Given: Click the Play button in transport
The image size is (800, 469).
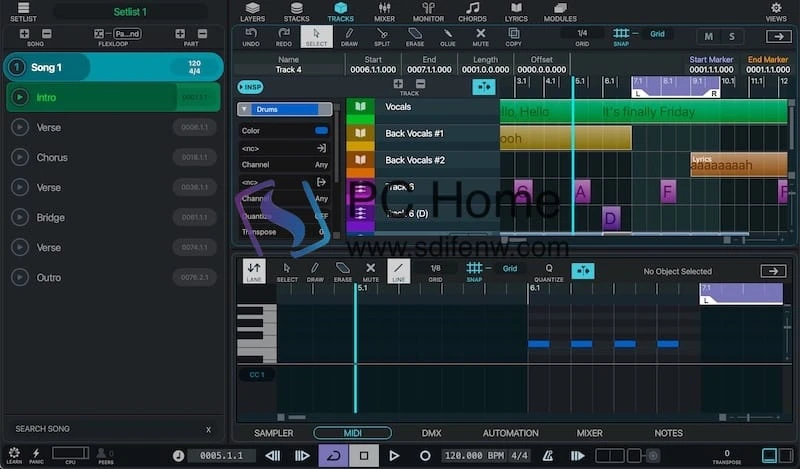Looking at the screenshot, I should [394, 455].
